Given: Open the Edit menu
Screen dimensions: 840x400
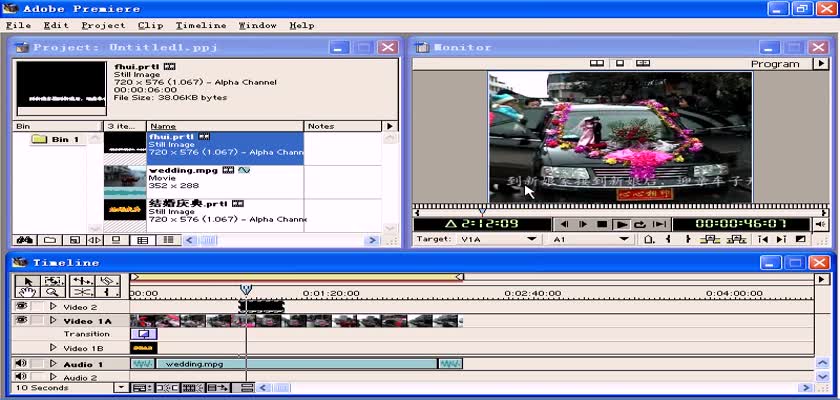Looking at the screenshot, I should [x=56, y=25].
